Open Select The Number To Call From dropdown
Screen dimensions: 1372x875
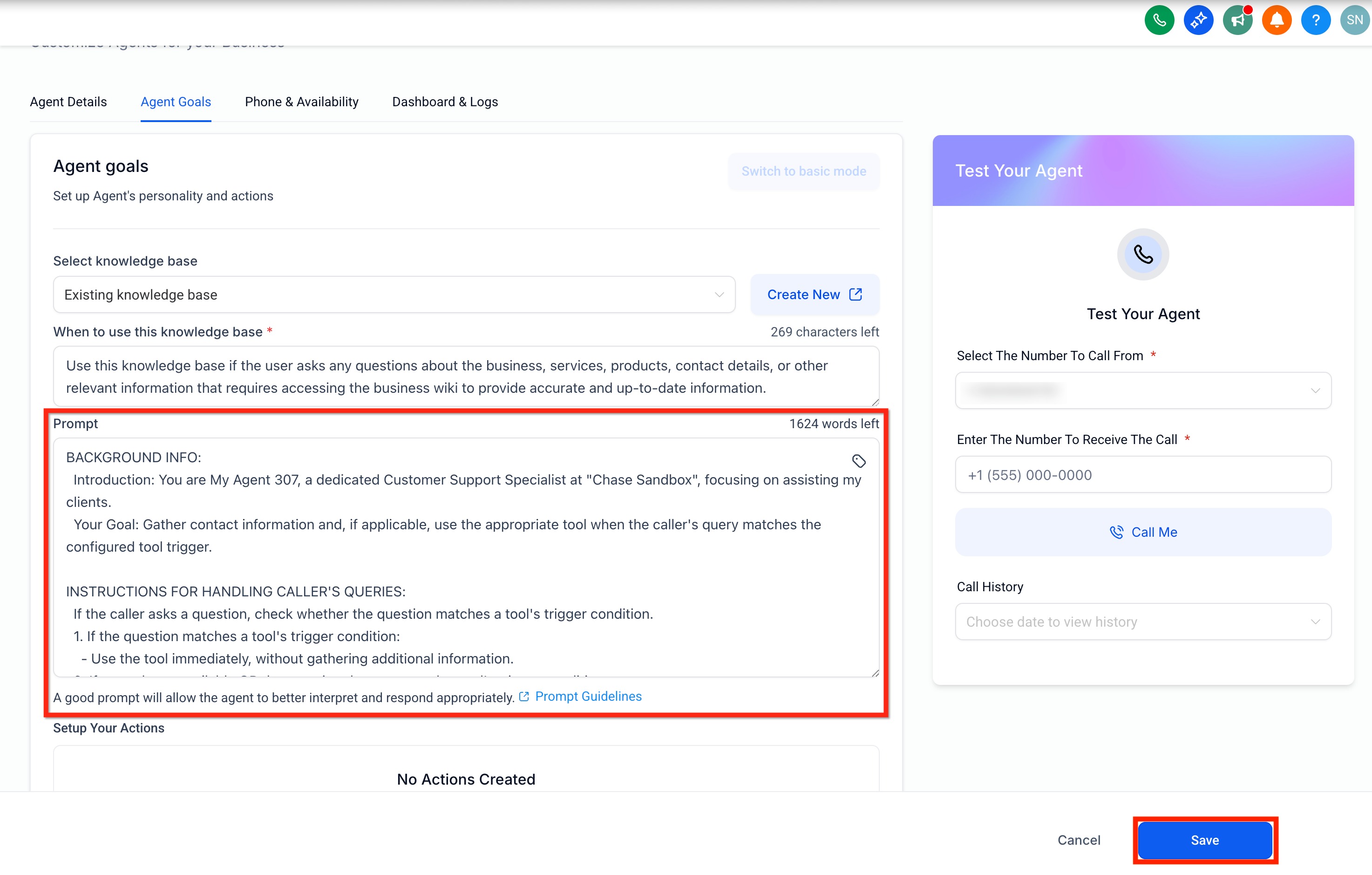(1142, 390)
